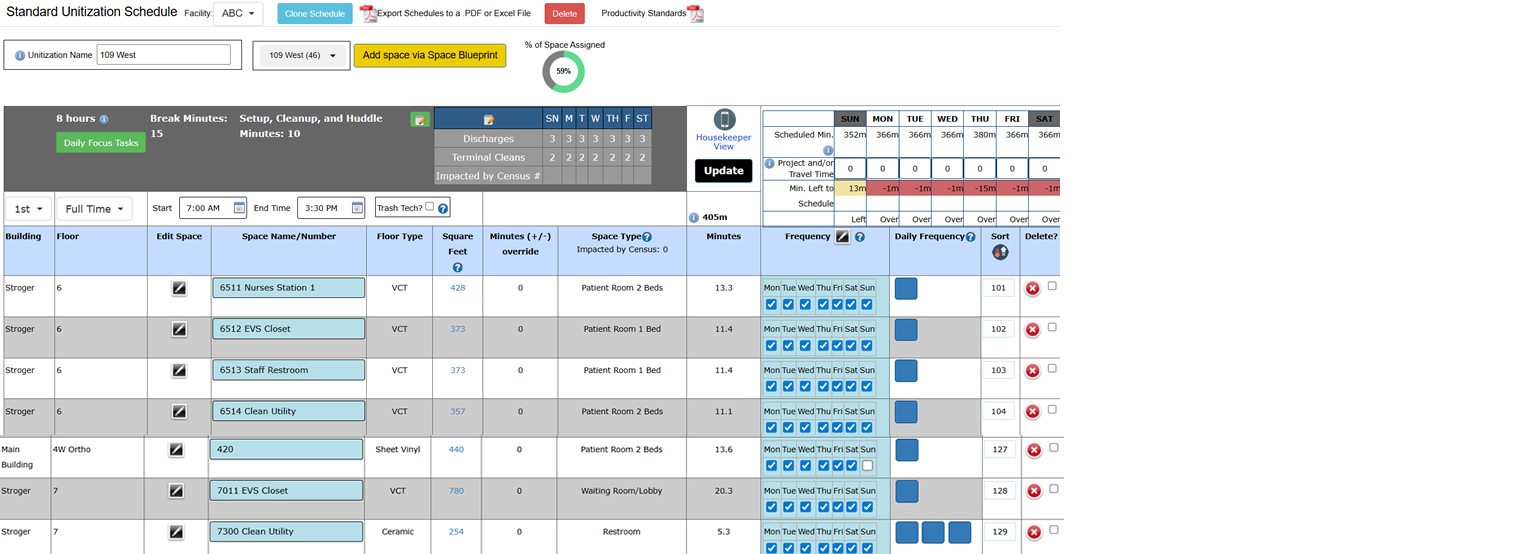Screen dimensions: 1540x554
Task: Click the Sort column header icon
Action: click(x=1000, y=253)
